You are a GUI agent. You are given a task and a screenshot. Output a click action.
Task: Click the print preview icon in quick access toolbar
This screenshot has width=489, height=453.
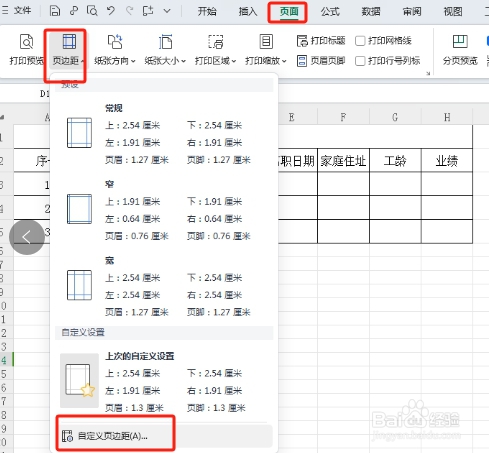[x=92, y=11]
